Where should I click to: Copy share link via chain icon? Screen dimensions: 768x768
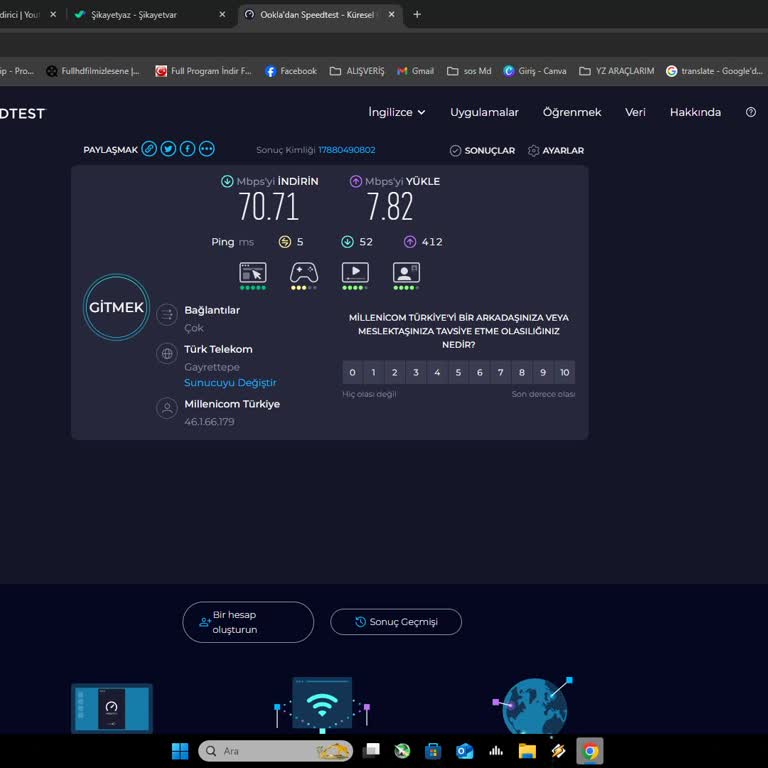coord(149,149)
